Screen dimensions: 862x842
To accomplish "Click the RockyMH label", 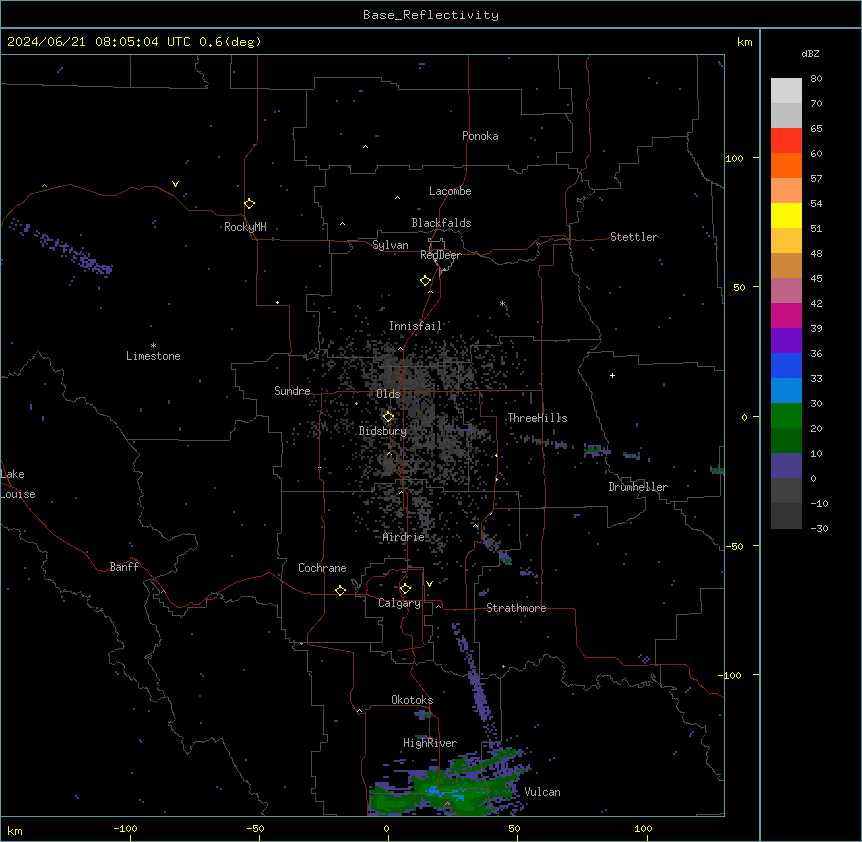I will pos(245,227).
